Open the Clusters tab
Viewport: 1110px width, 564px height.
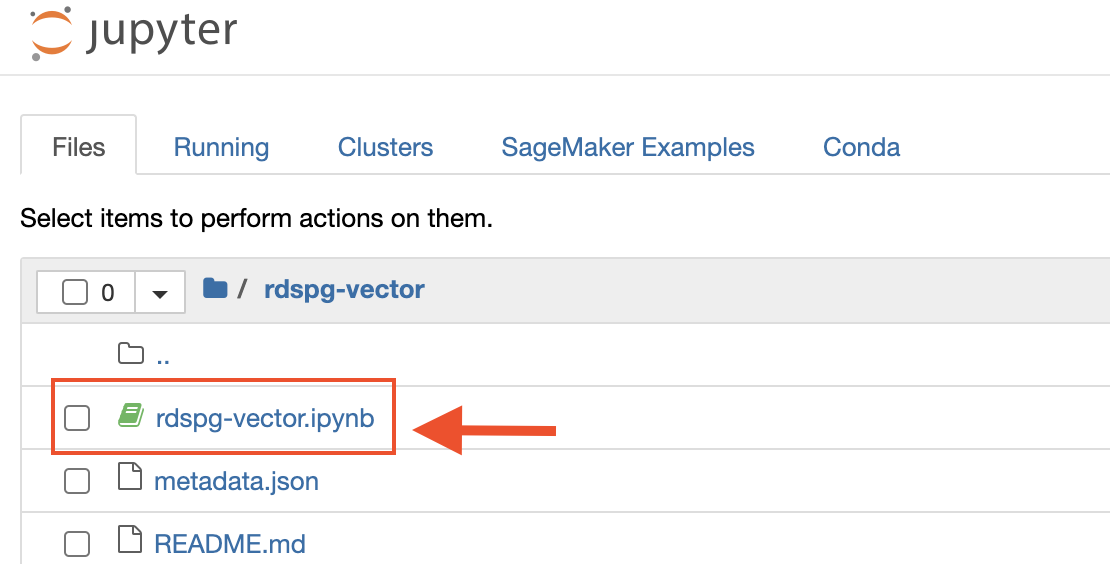point(385,147)
